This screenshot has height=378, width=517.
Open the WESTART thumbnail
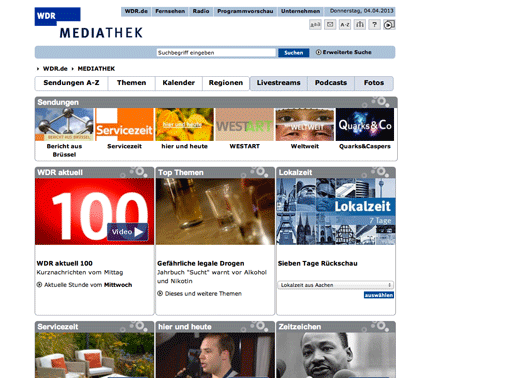pyautogui.click(x=245, y=124)
